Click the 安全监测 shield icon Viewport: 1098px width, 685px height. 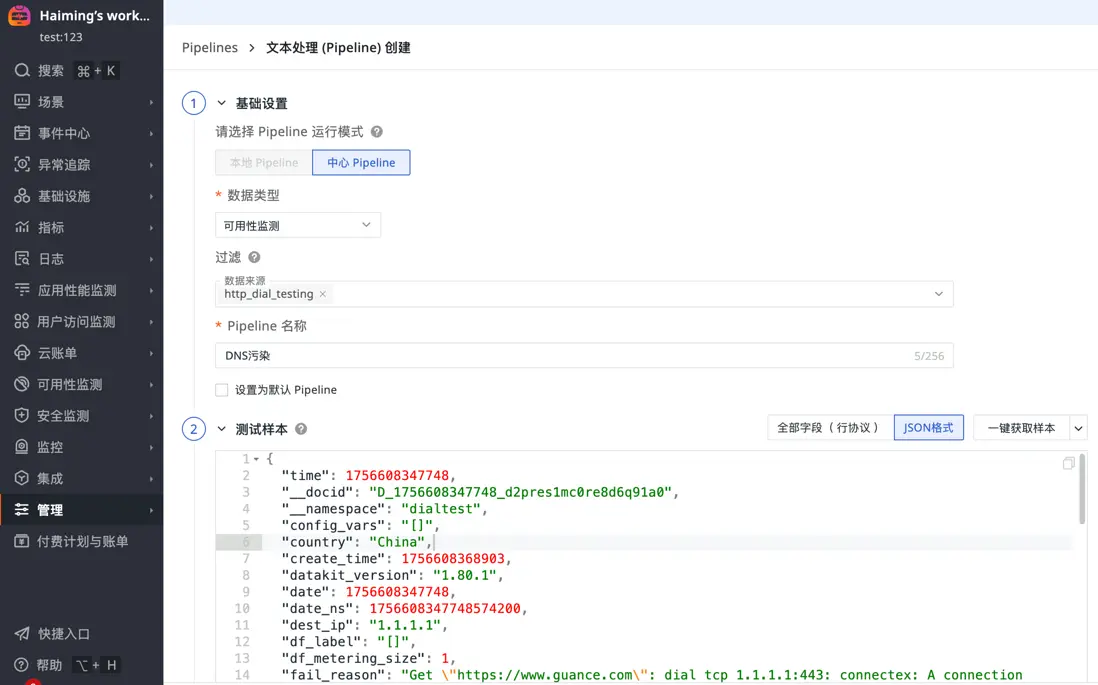tap(22, 416)
